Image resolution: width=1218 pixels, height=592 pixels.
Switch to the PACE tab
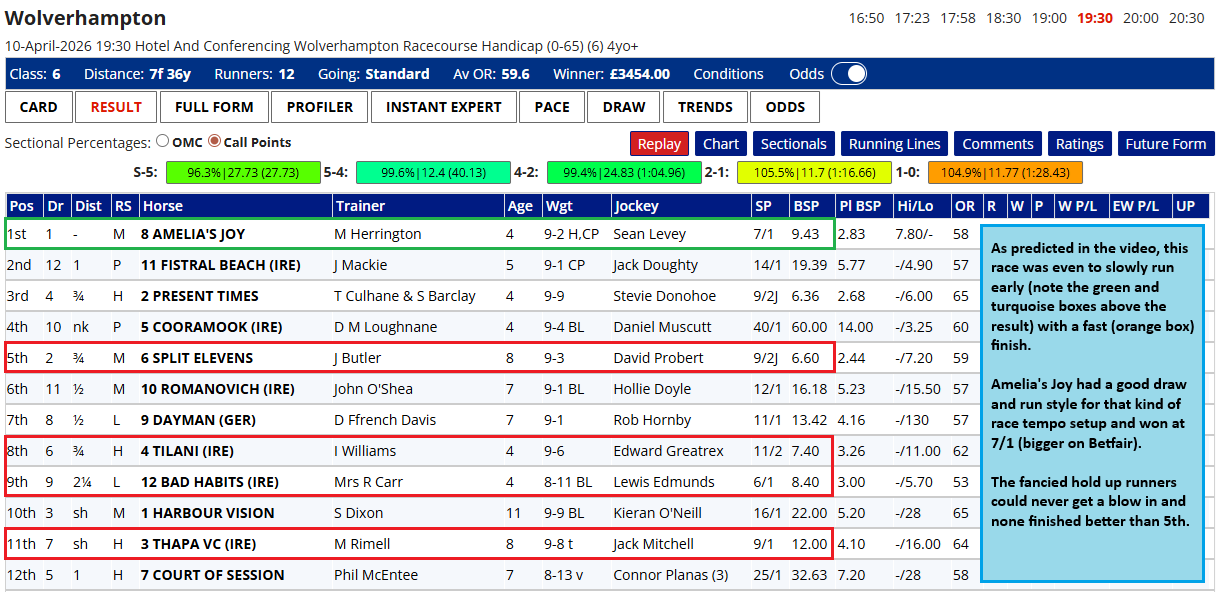pos(552,107)
